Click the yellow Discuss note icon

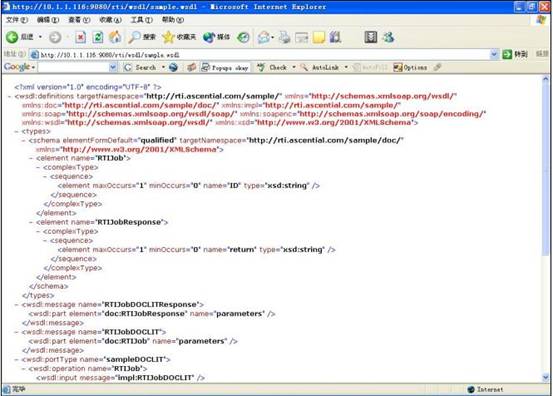click(x=319, y=37)
